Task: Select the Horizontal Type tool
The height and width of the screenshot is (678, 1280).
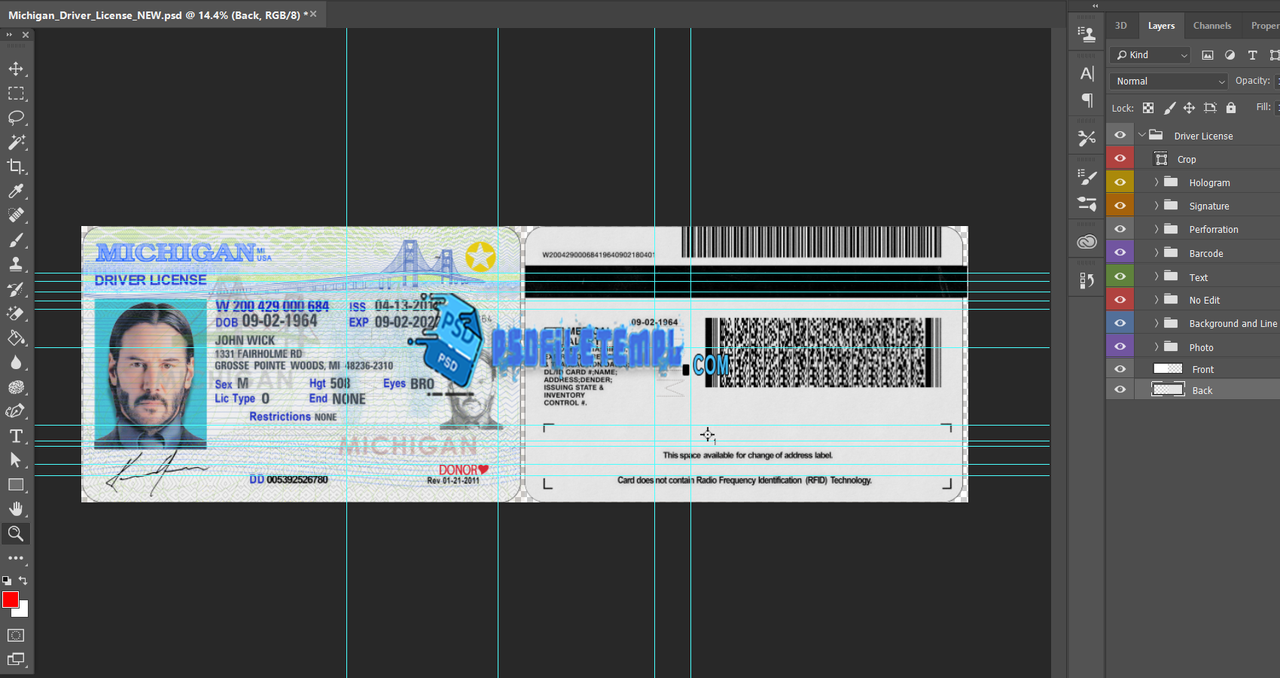Action: coord(16,436)
